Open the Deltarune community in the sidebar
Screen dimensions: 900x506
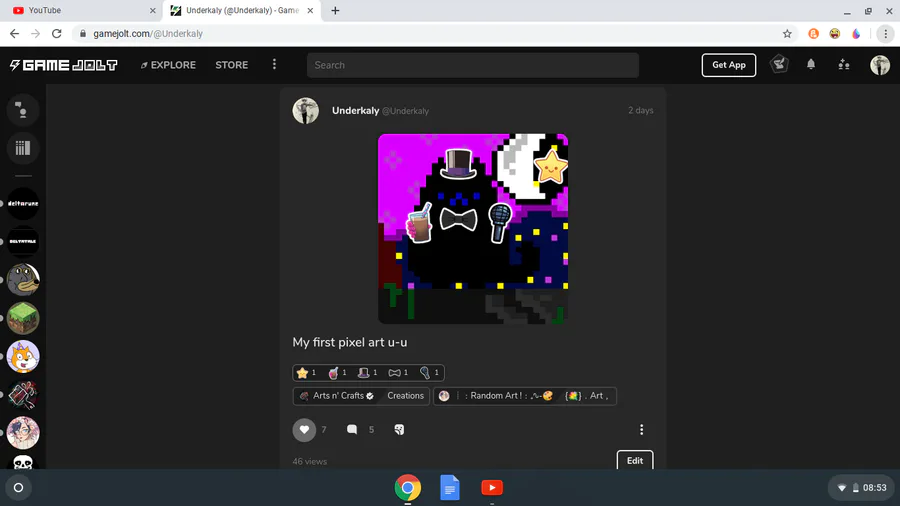point(23,203)
